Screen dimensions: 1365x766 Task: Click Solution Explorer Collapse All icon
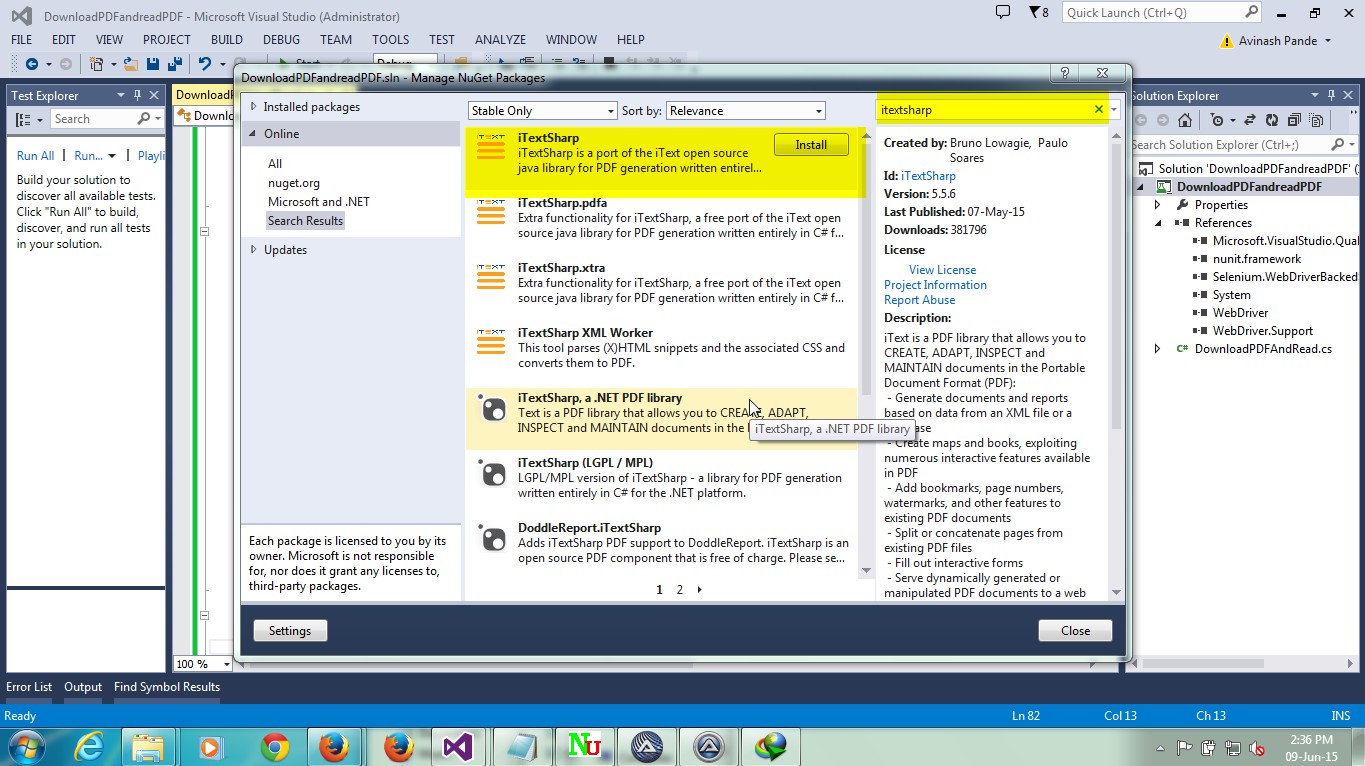[1293, 120]
